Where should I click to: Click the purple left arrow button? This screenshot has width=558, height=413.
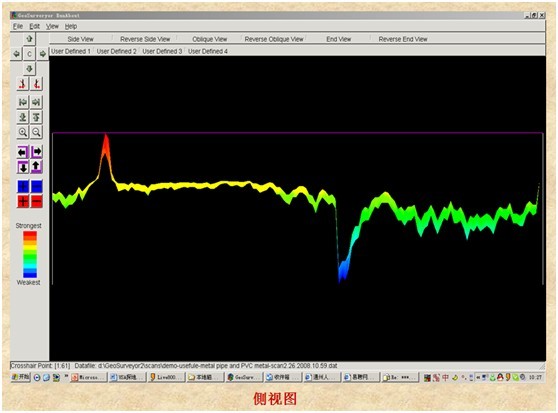(x=23, y=152)
